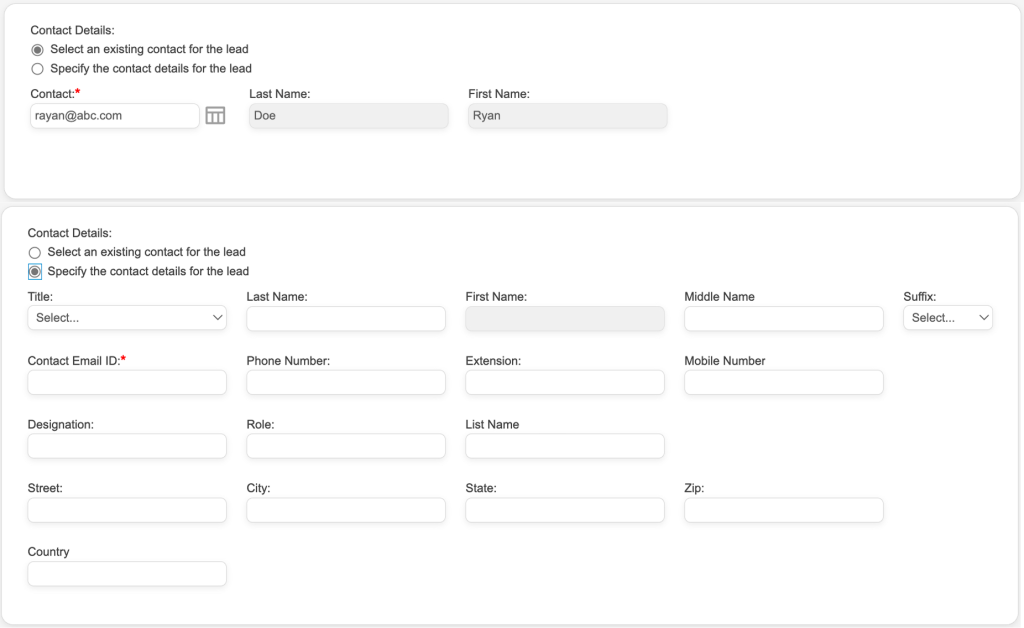The image size is (1024, 628).
Task: Choose specify contact details radio in top panel
Action: (38, 69)
